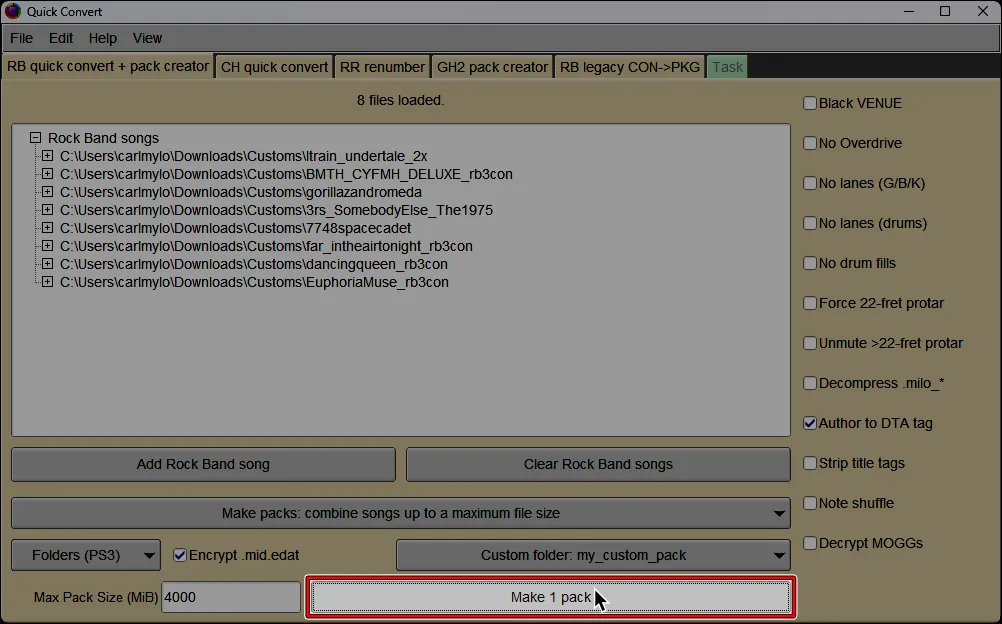This screenshot has width=1002, height=624.
Task: Switch to CH quick convert tab
Action: coord(274,67)
